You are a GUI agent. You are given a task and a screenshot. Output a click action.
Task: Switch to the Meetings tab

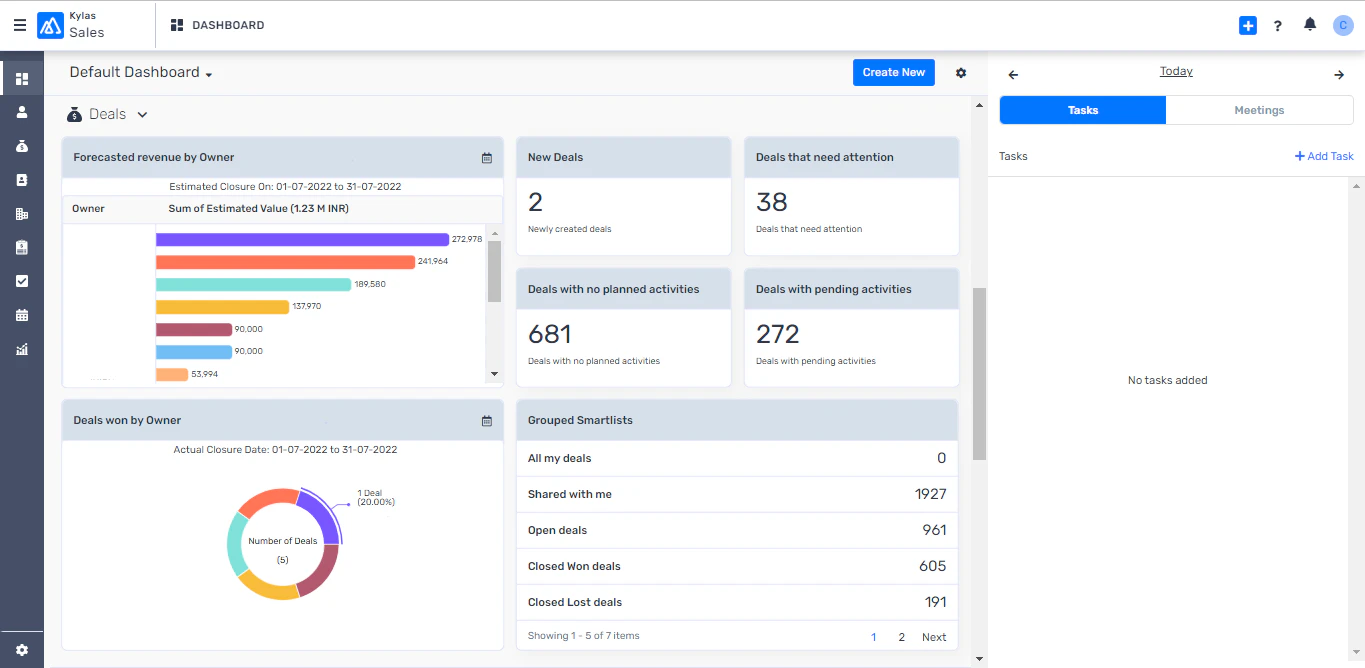coord(1259,110)
